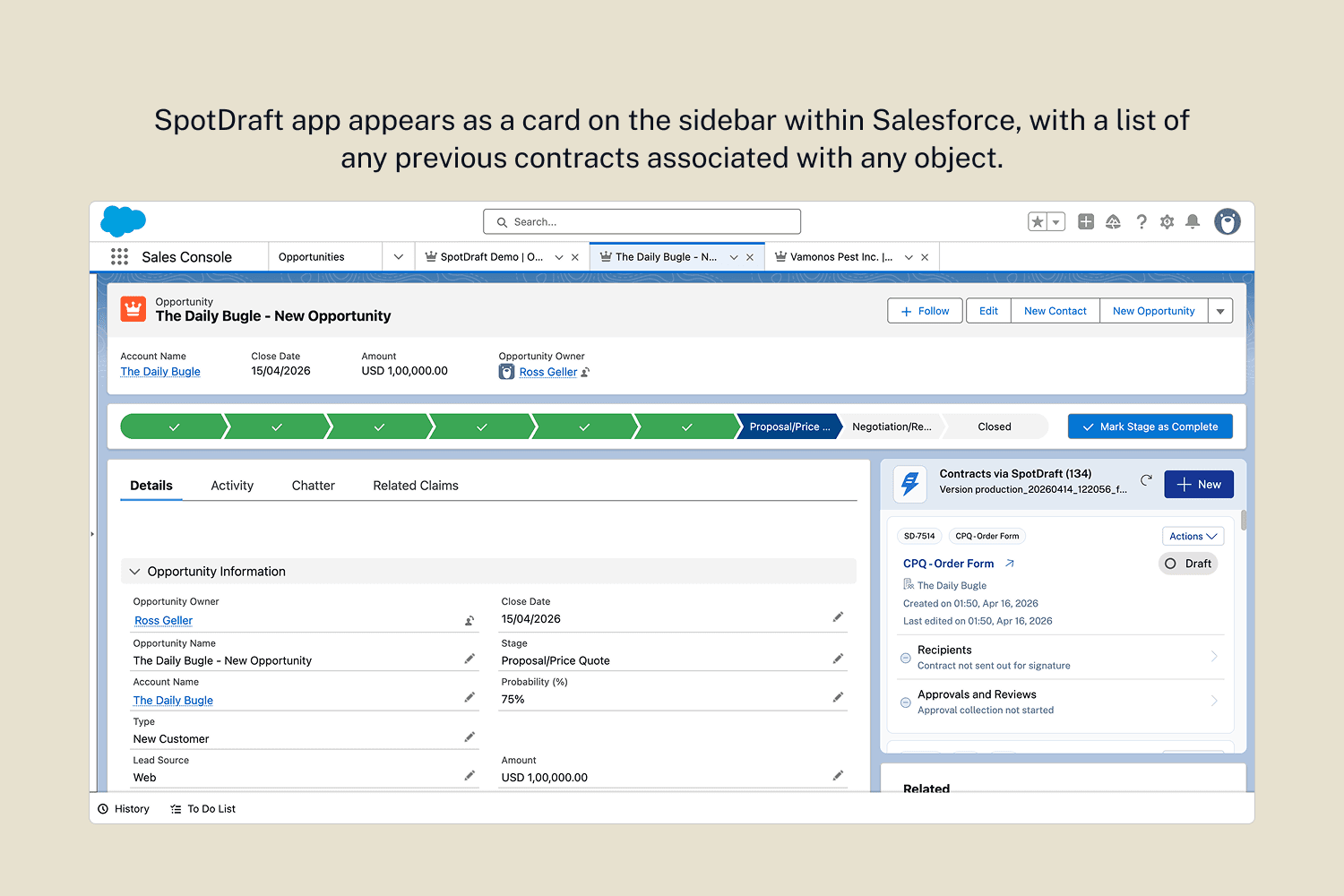The image size is (1344, 896).
Task: Edit the Probability (%) field pencil
Action: pos(838,697)
